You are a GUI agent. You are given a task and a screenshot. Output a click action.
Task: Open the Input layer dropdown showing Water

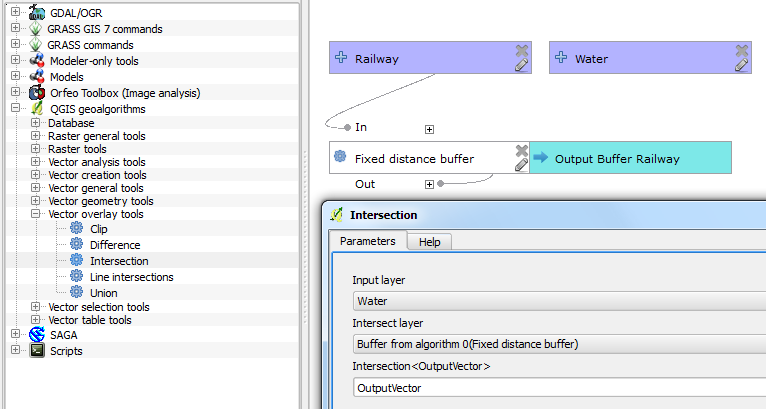559,301
